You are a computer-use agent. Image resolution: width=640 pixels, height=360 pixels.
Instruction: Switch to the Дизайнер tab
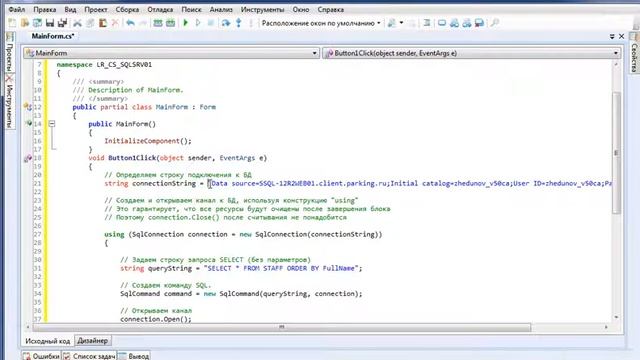[93, 340]
